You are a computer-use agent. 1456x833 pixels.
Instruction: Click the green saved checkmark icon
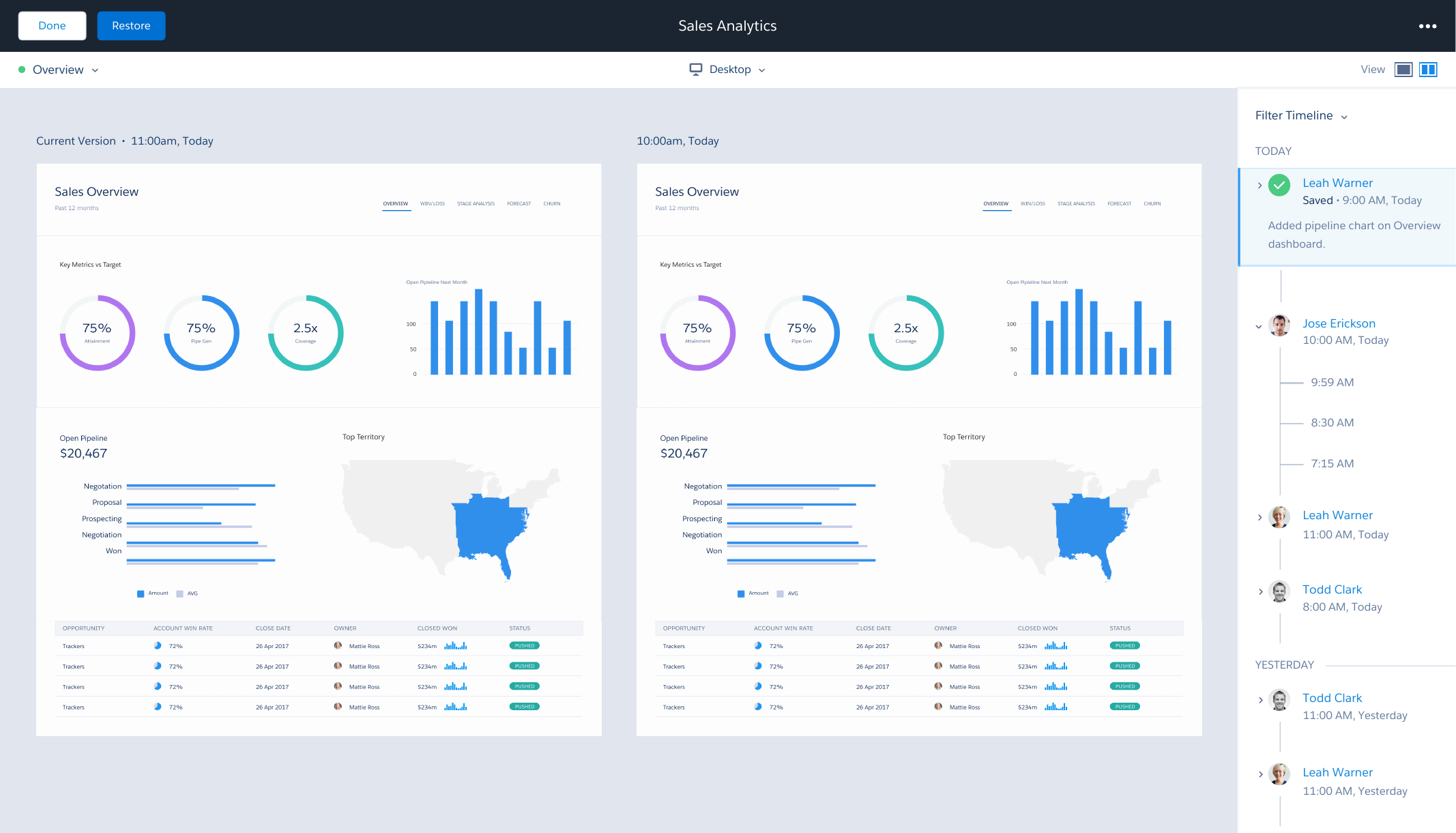click(1279, 185)
